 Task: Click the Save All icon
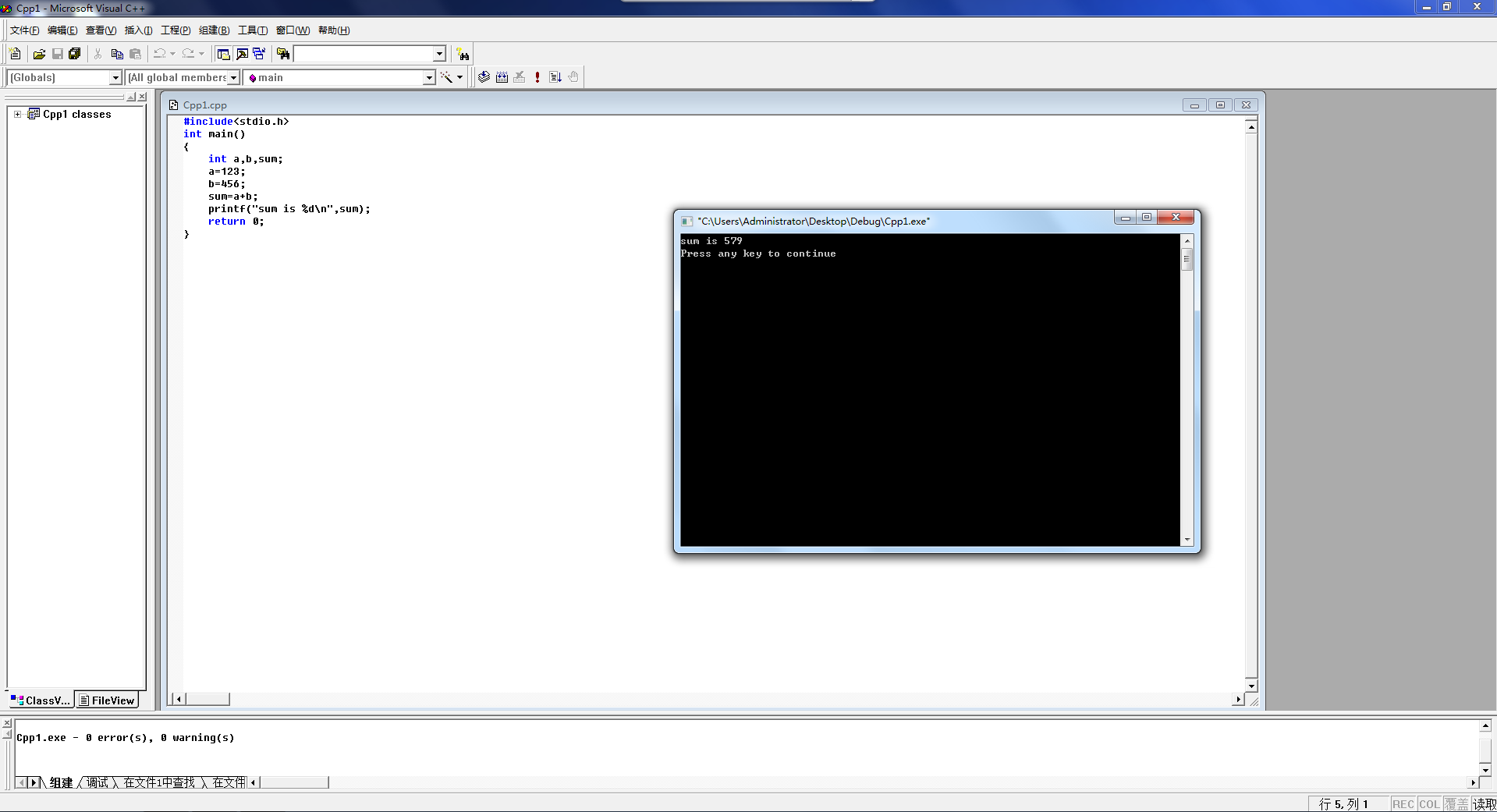point(75,54)
